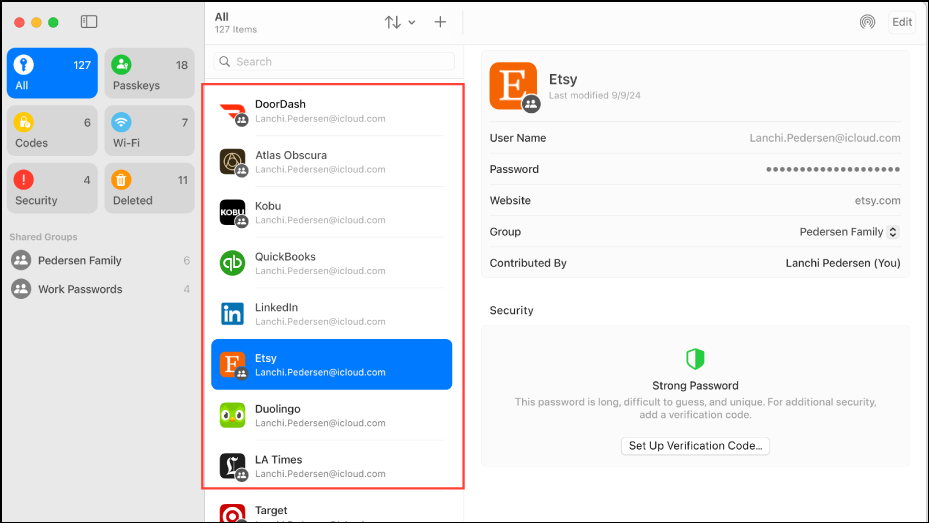Click the Atlas Obscura logo icon

pyautogui.click(x=232, y=162)
